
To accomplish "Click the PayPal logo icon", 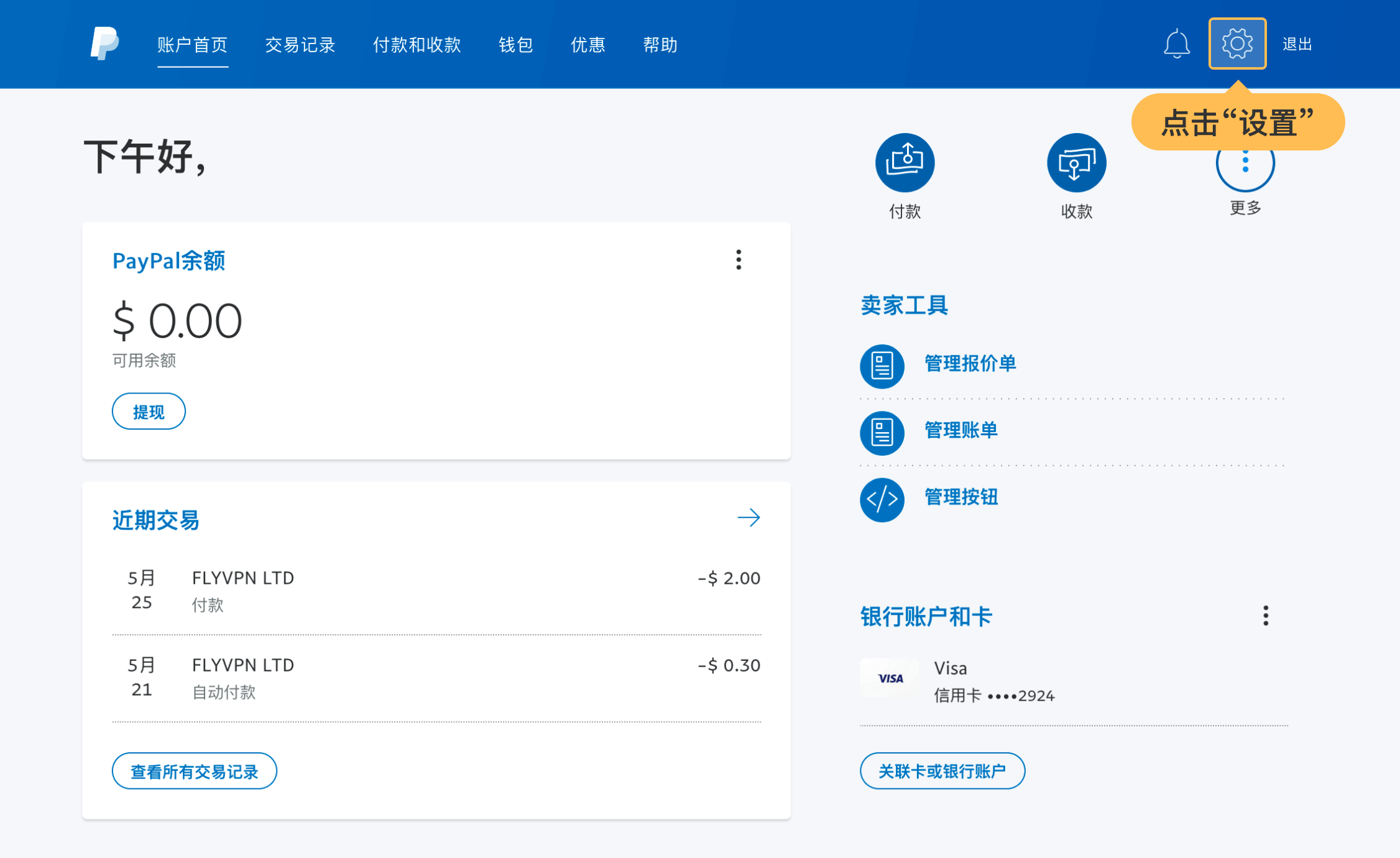I will click(104, 44).
